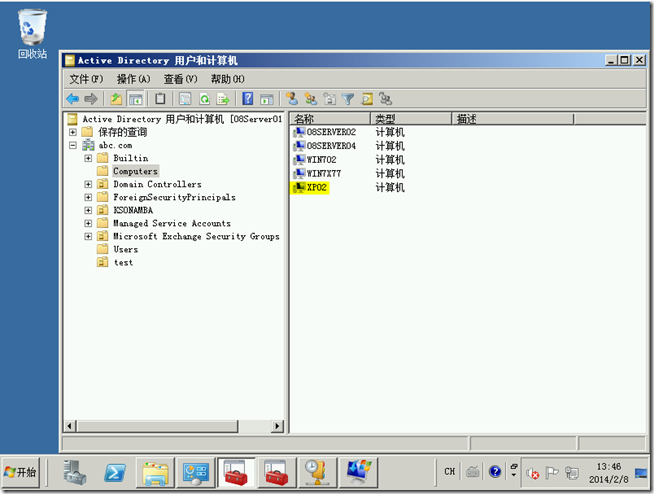Click the CH language indicator
This screenshot has height=494, width=654.
click(x=450, y=471)
